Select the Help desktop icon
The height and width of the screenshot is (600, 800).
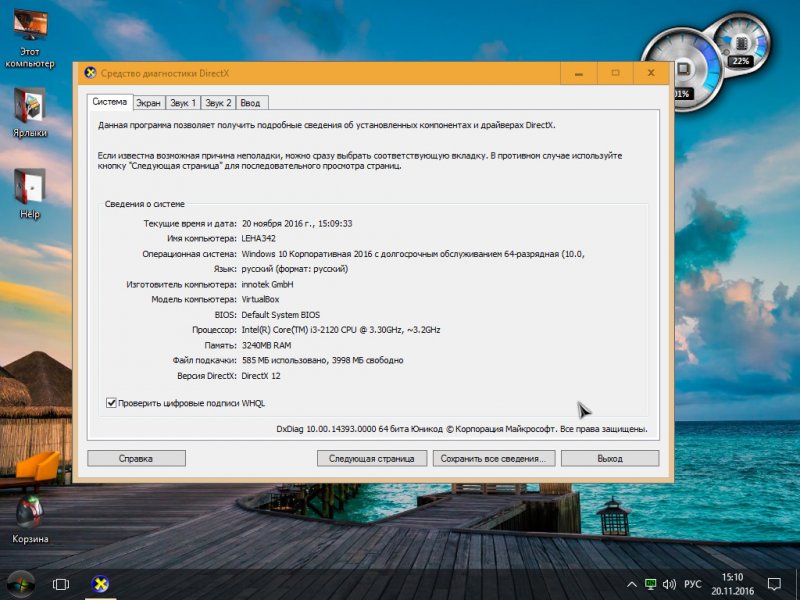(x=30, y=194)
